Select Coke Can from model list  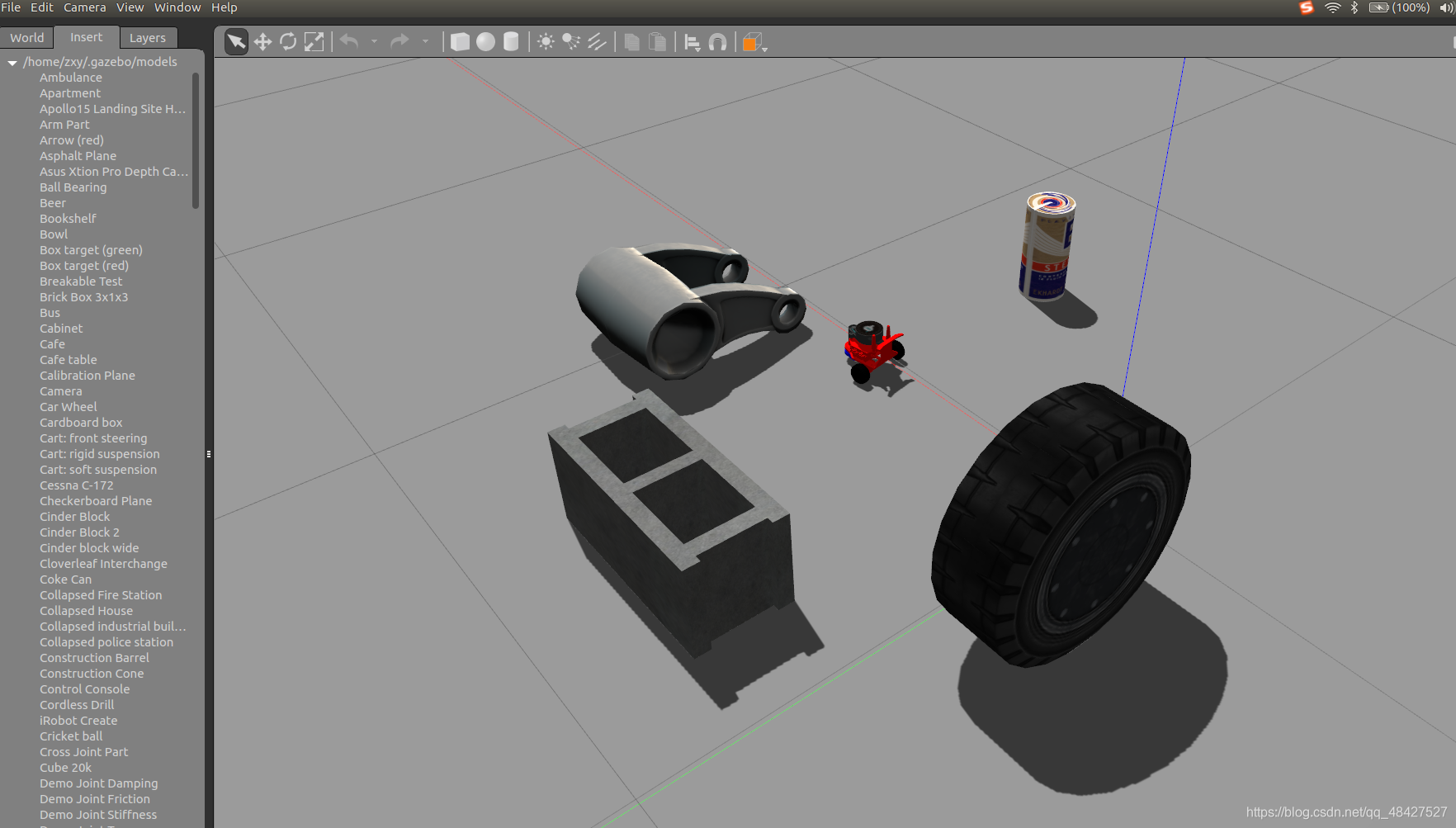pos(66,580)
